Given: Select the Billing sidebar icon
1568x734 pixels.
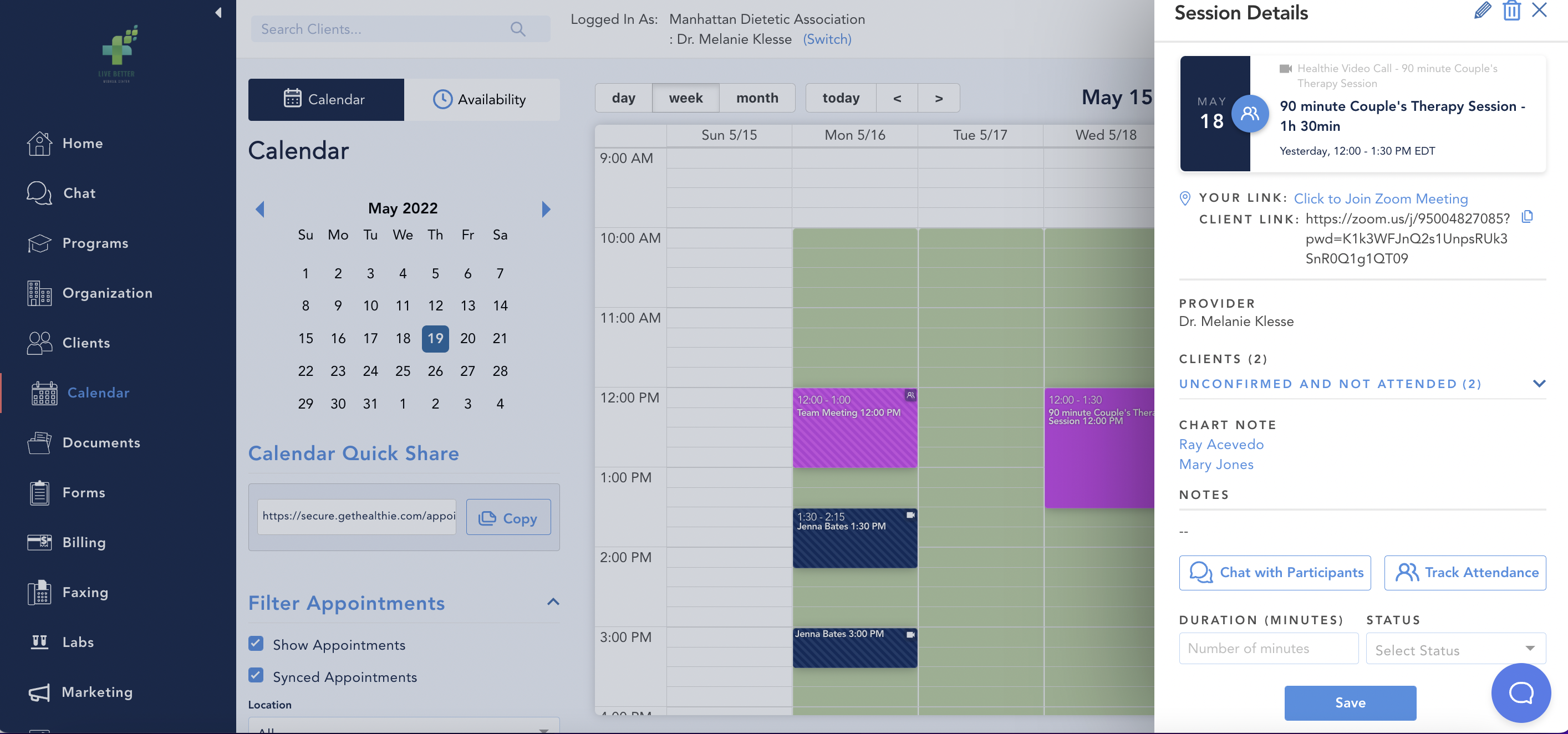Looking at the screenshot, I should point(39,542).
